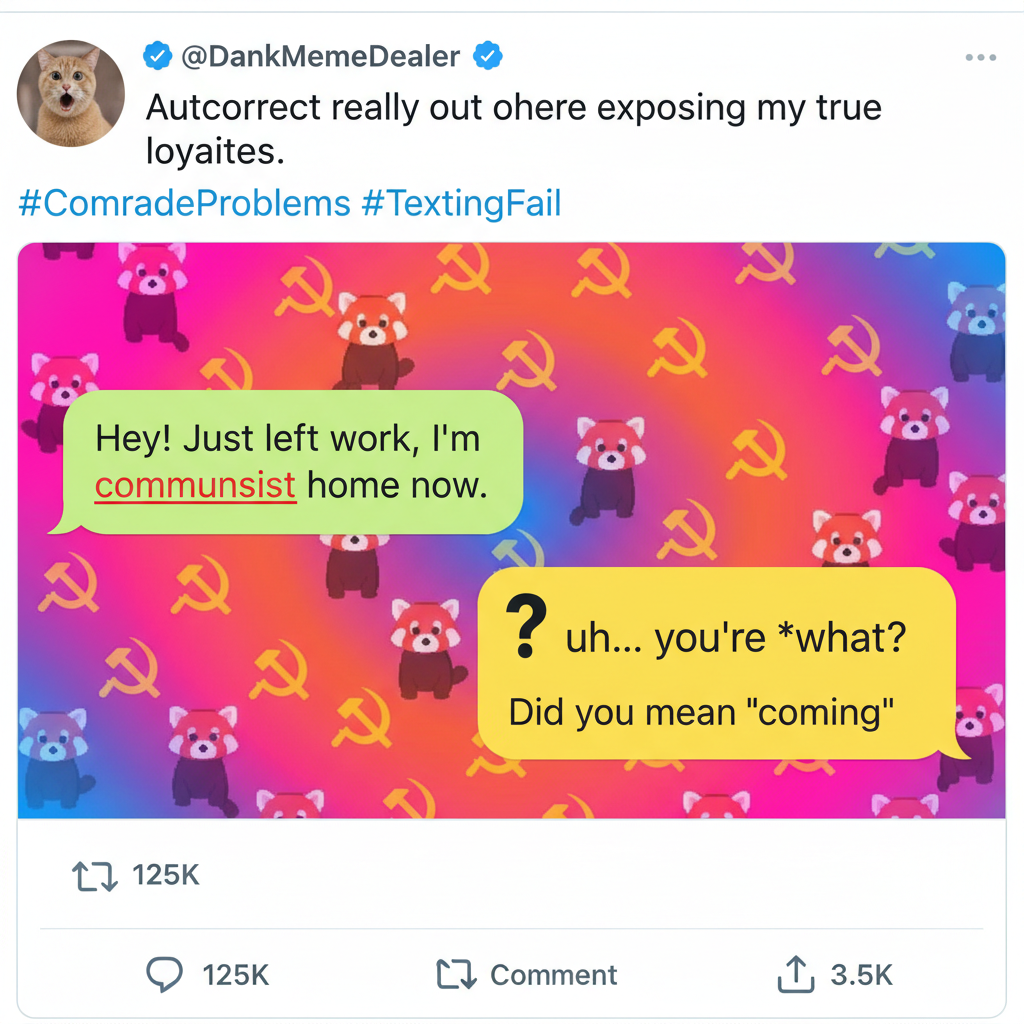Click the underlined word communsist

196,484
